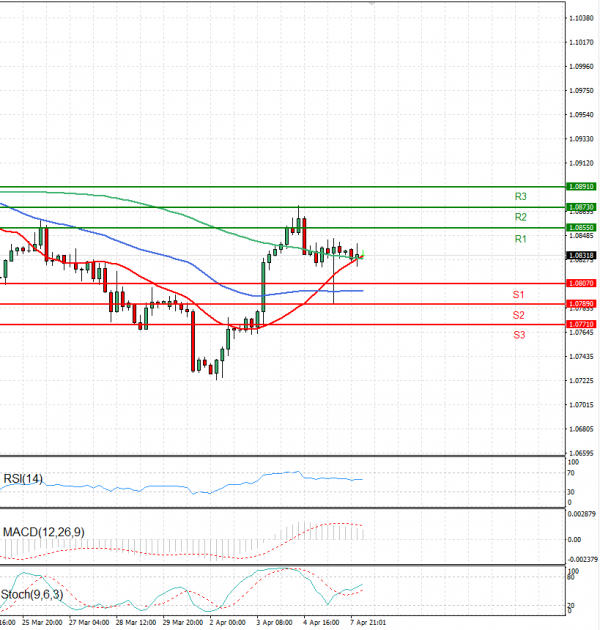600x630 pixels.
Task: Click the 1.09750 price axis value
Action: coord(582,90)
